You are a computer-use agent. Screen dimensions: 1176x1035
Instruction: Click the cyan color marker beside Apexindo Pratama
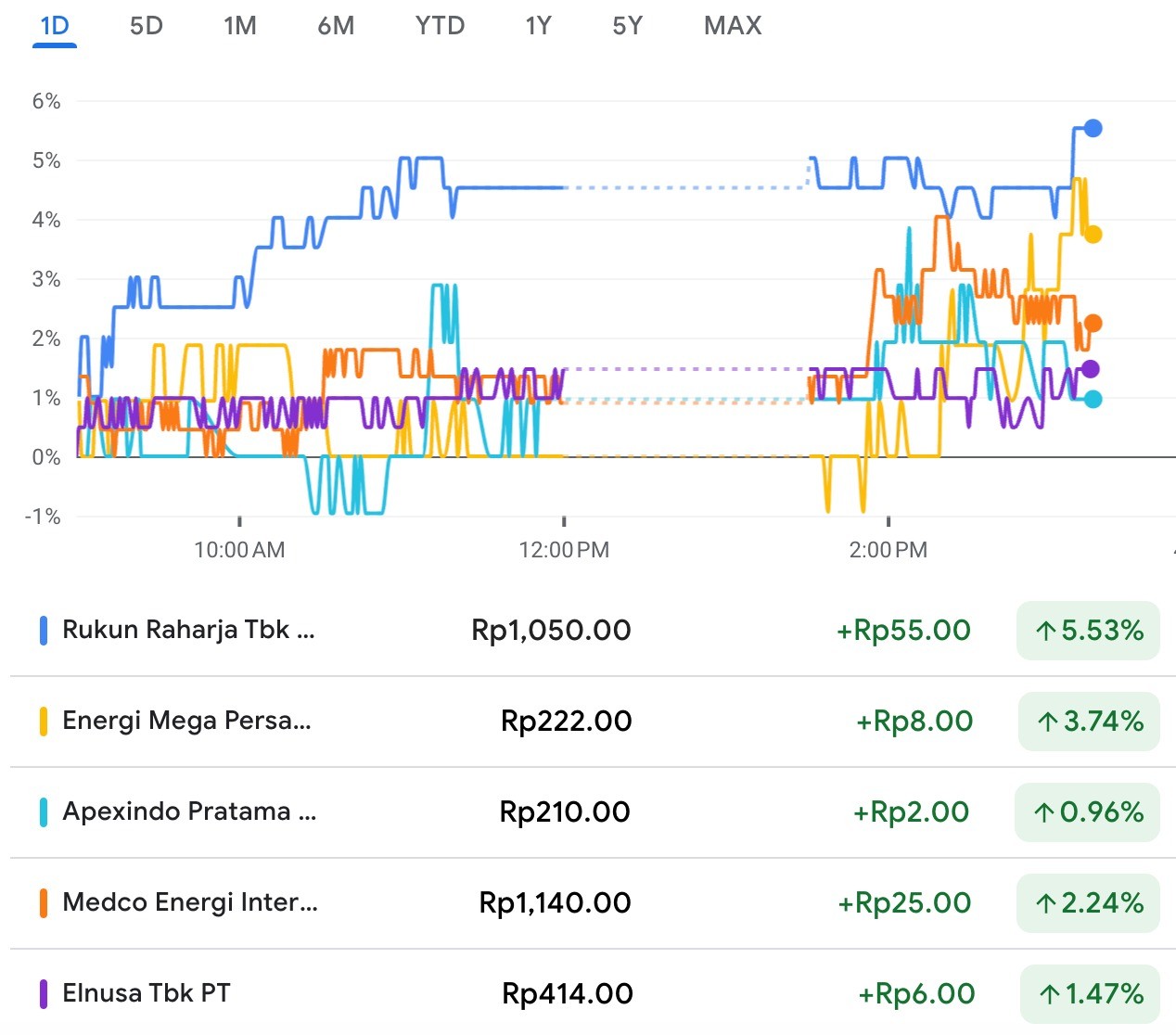44,812
